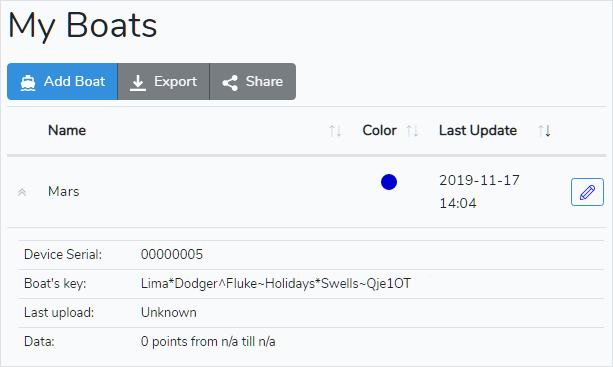This screenshot has width=613, height=367.
Task: Sort table by Last Update arrows
Action: click(544, 131)
